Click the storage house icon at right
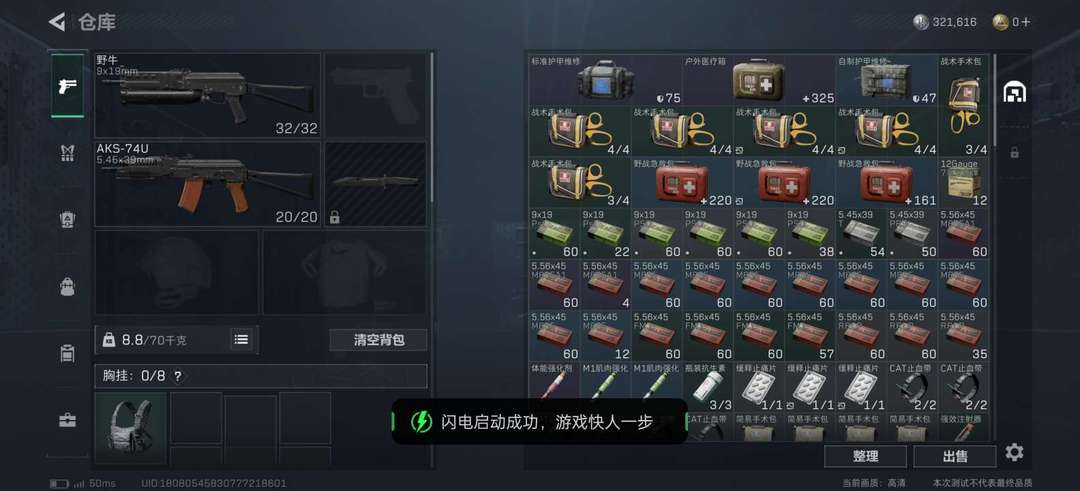Image resolution: width=1080 pixels, height=491 pixels. coord(1014,92)
